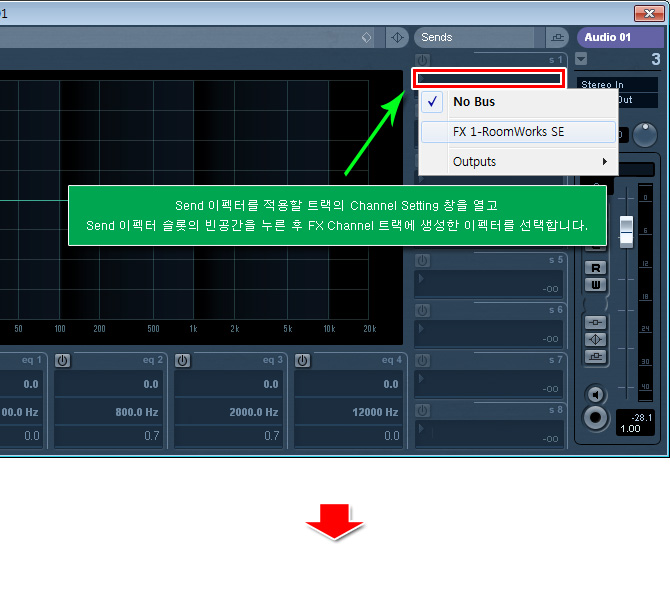The height and width of the screenshot is (593, 670).
Task: Open the empty send slot s 1 routing field
Action: pyautogui.click(x=489, y=79)
